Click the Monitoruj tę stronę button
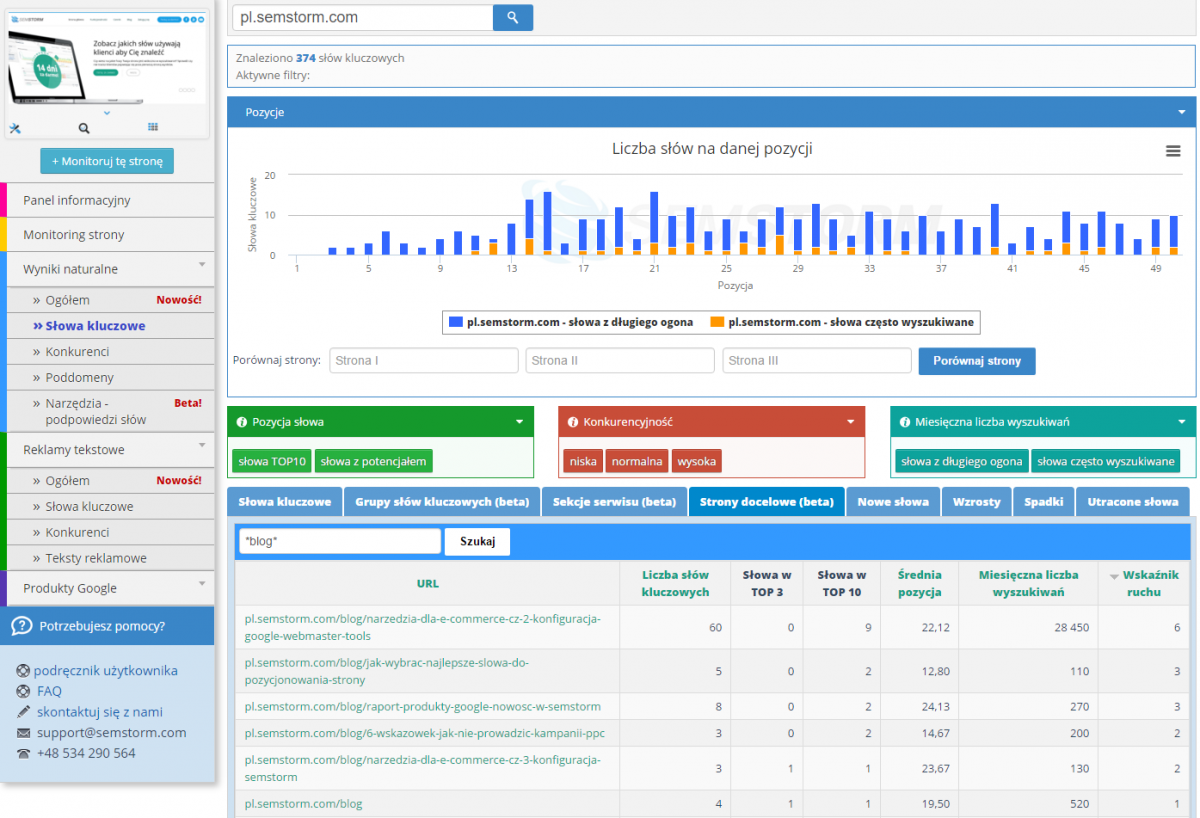Image resolution: width=1200 pixels, height=818 pixels. 107,161
